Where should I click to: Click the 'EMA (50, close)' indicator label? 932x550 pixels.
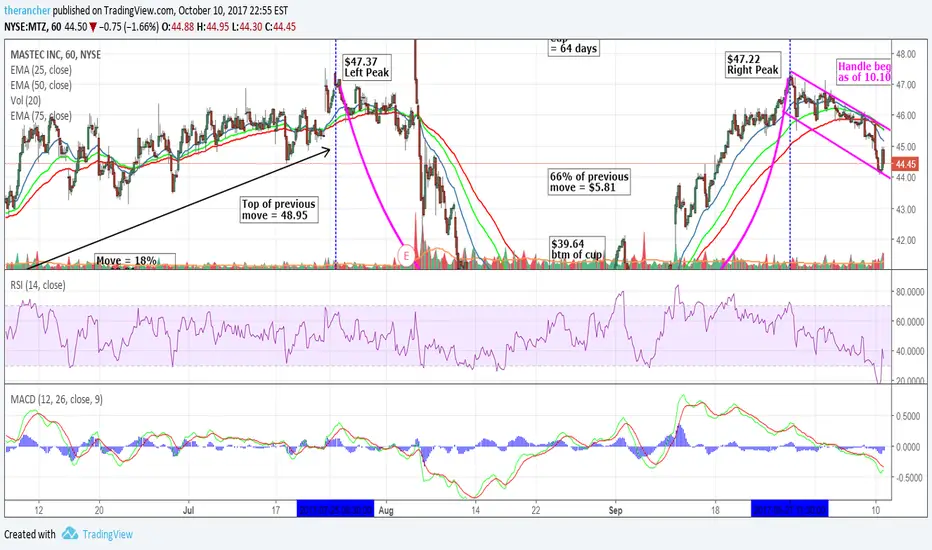[40, 86]
